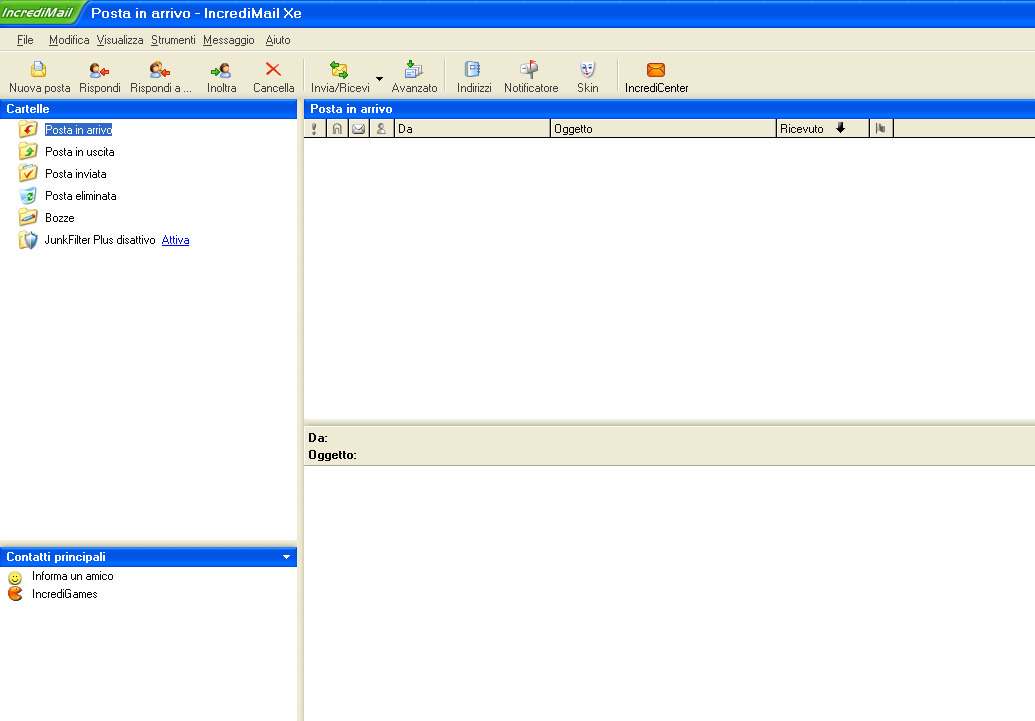Click the Nuova posta toolbar icon
The image size is (1035, 721).
coord(39,69)
